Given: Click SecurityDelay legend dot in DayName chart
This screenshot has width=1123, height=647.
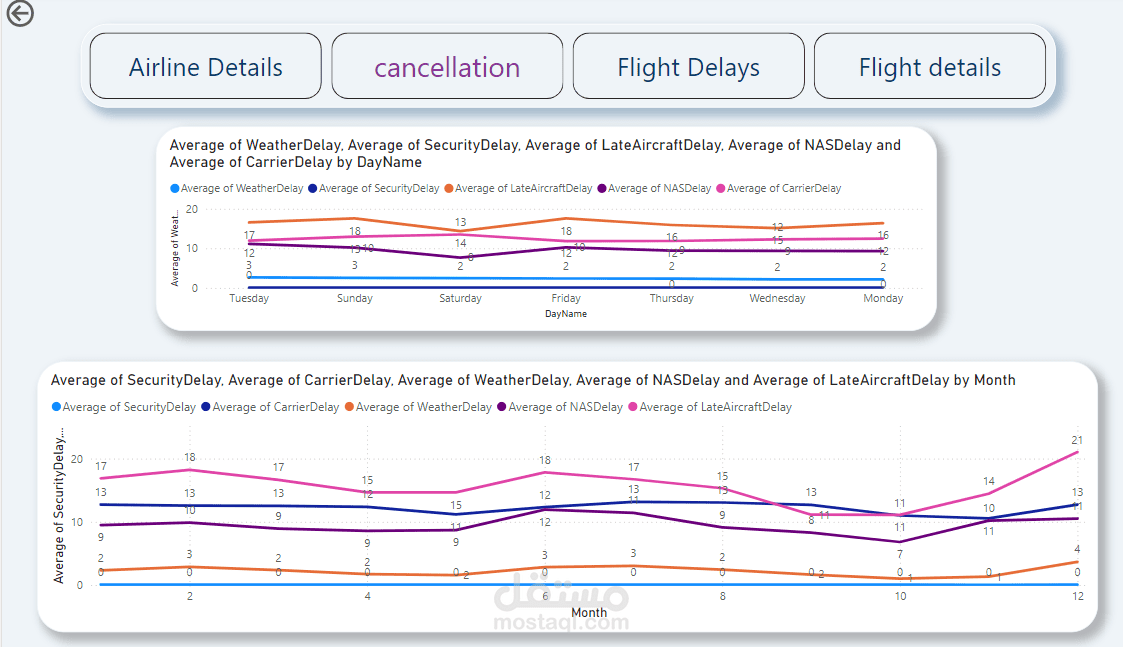Looking at the screenshot, I should (x=313, y=188).
